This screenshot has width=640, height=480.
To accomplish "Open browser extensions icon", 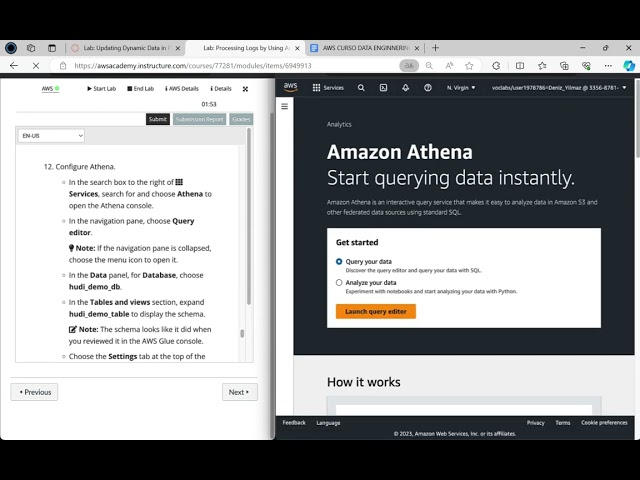I will pyautogui.click(x=496, y=65).
